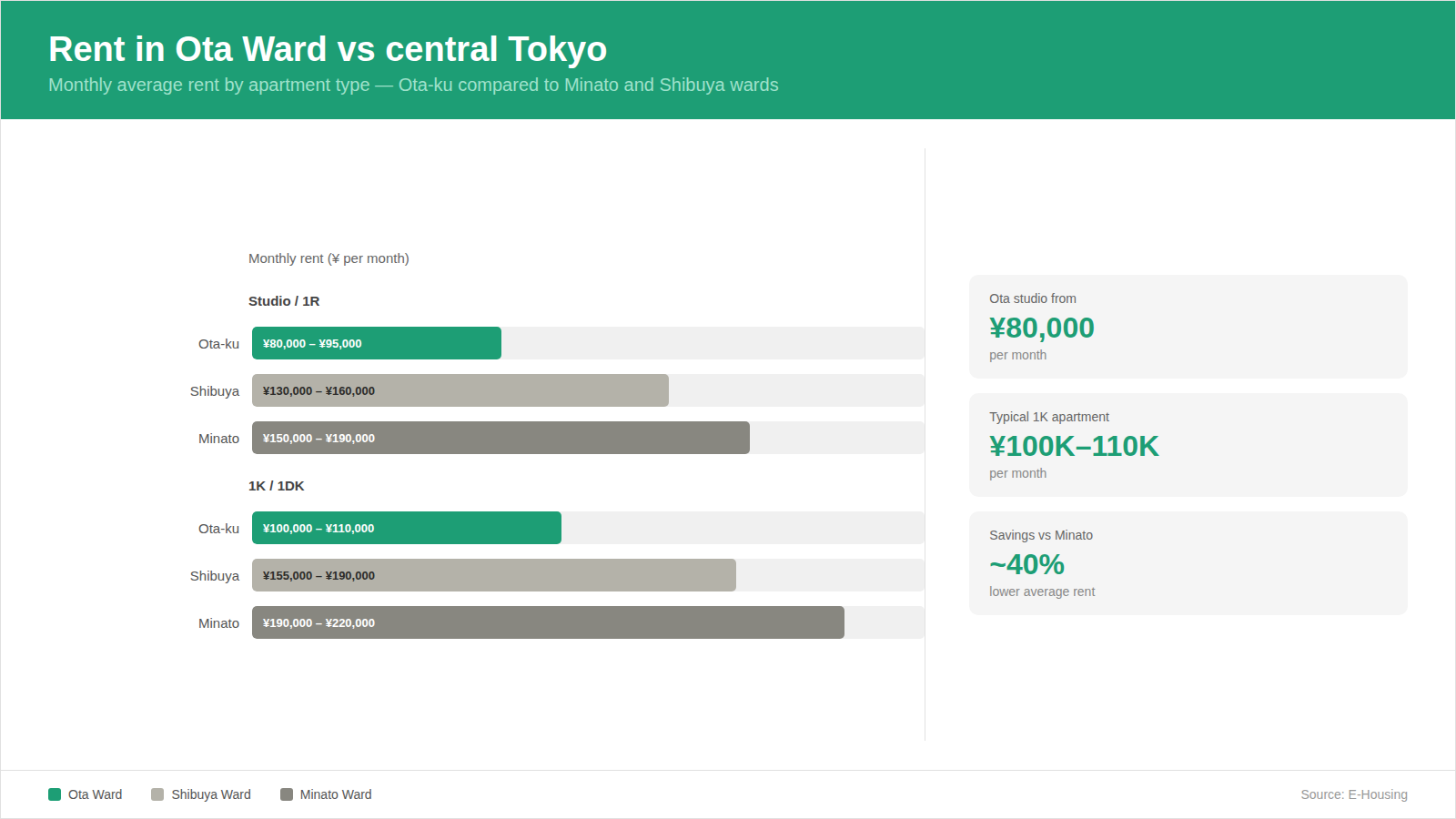Click the title 'Rent in Ota Ward vs central Tokyo'
The image size is (1456, 819).
click(x=328, y=49)
